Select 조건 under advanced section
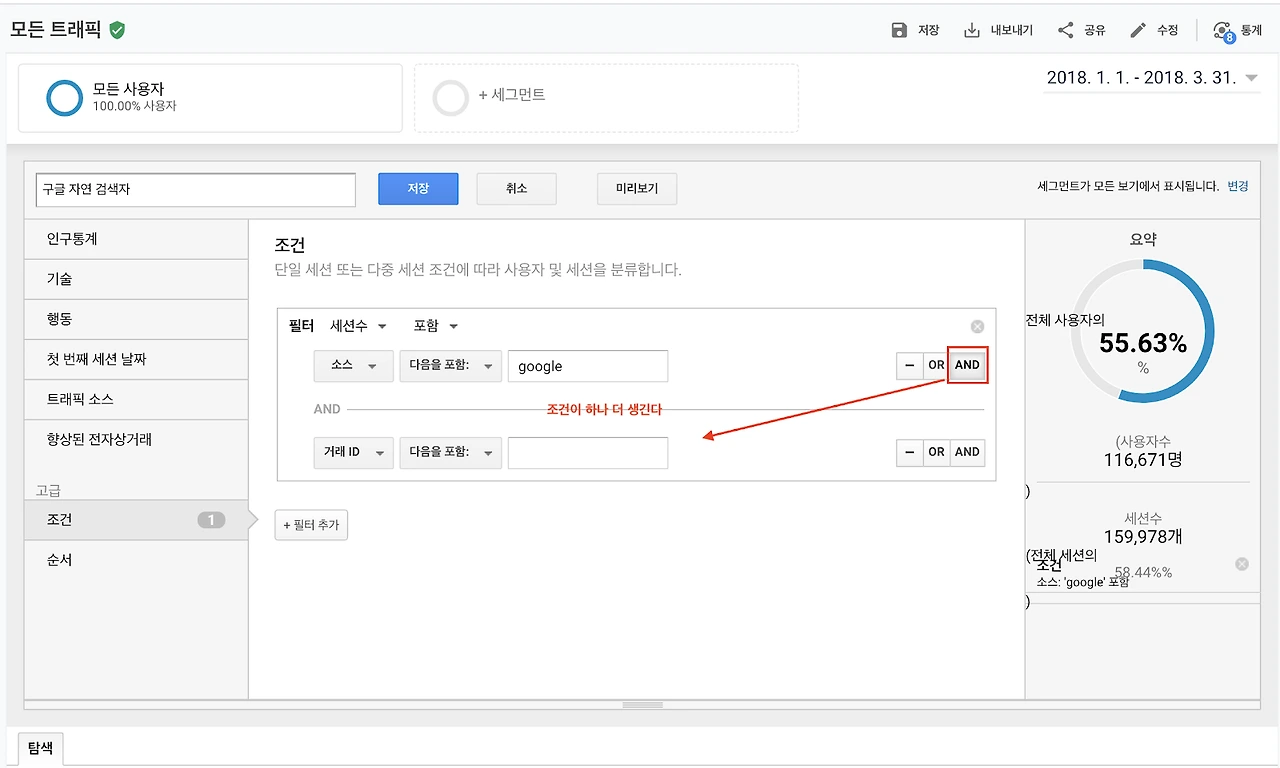Viewport: 1280px width, 768px height. (x=136, y=520)
